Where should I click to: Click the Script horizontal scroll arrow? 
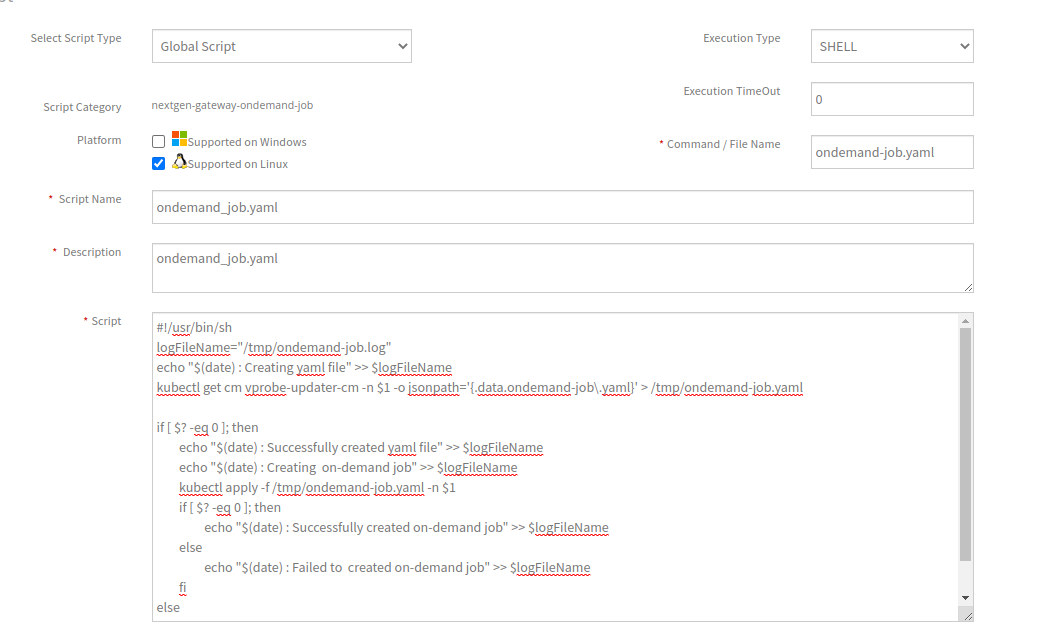[965, 597]
